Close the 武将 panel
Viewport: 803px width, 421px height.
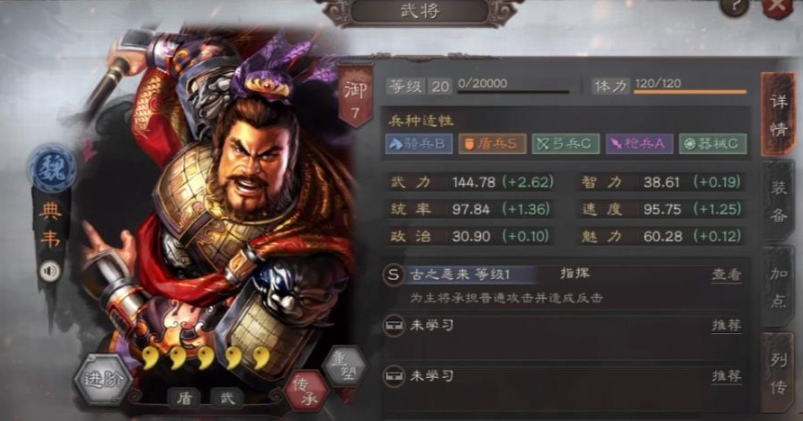point(777,7)
